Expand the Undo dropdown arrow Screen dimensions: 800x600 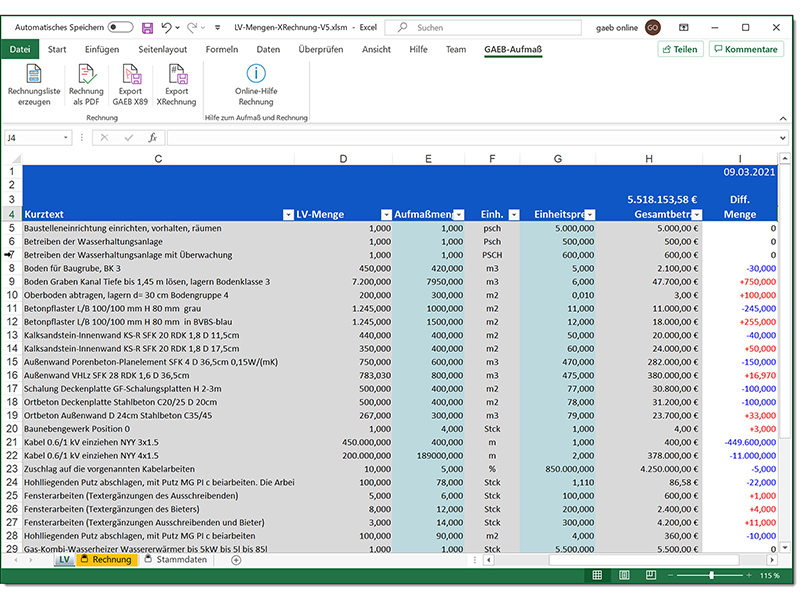pyautogui.click(x=177, y=27)
